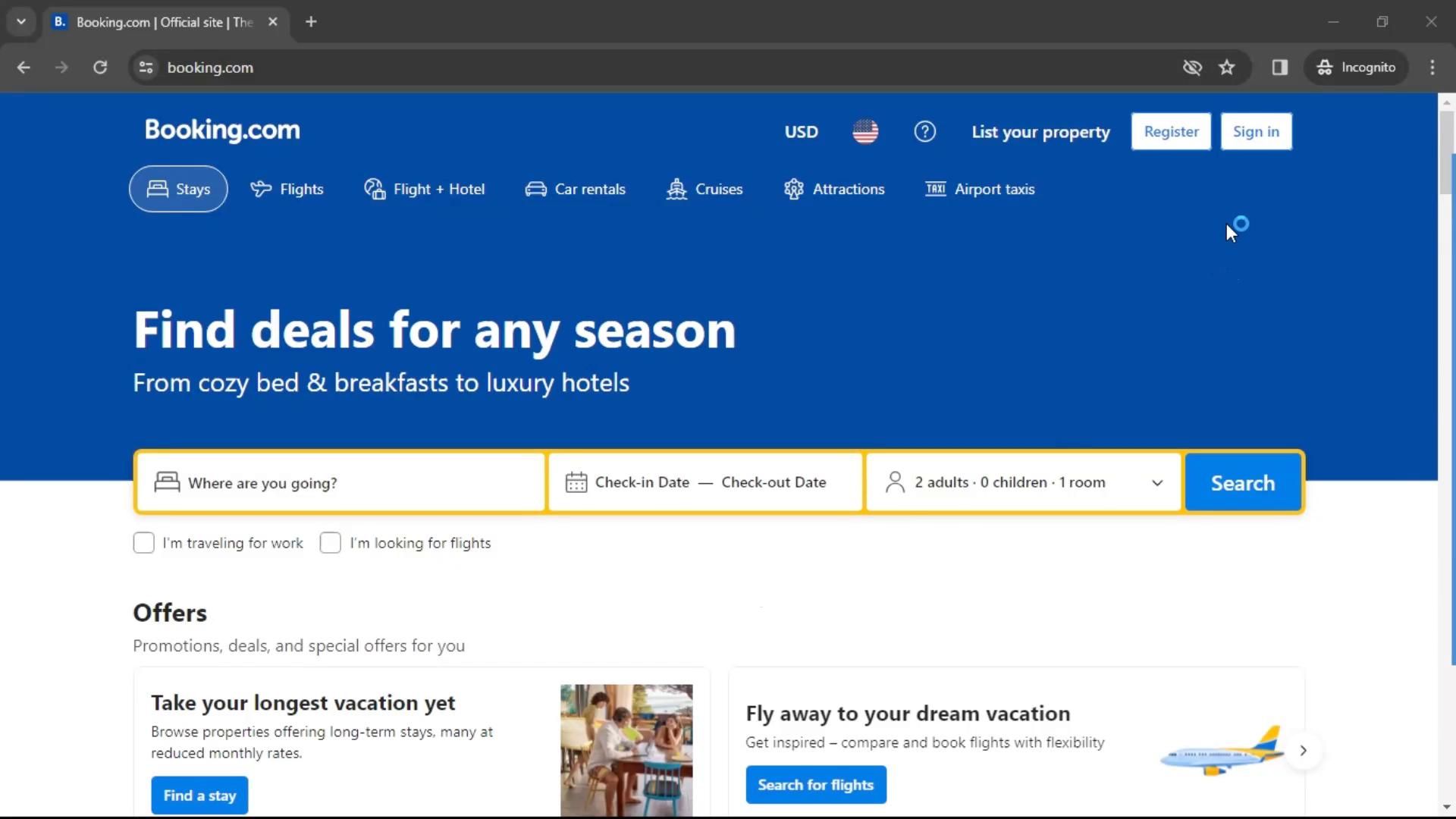
Task: Reload the booking.com page
Action: [x=100, y=67]
